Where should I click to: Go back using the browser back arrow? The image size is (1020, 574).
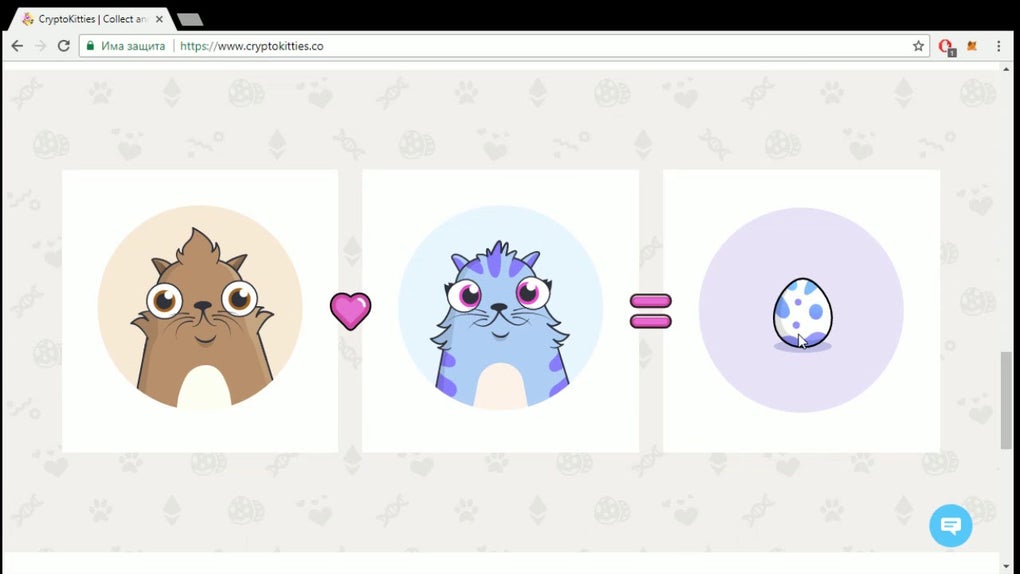click(x=17, y=46)
